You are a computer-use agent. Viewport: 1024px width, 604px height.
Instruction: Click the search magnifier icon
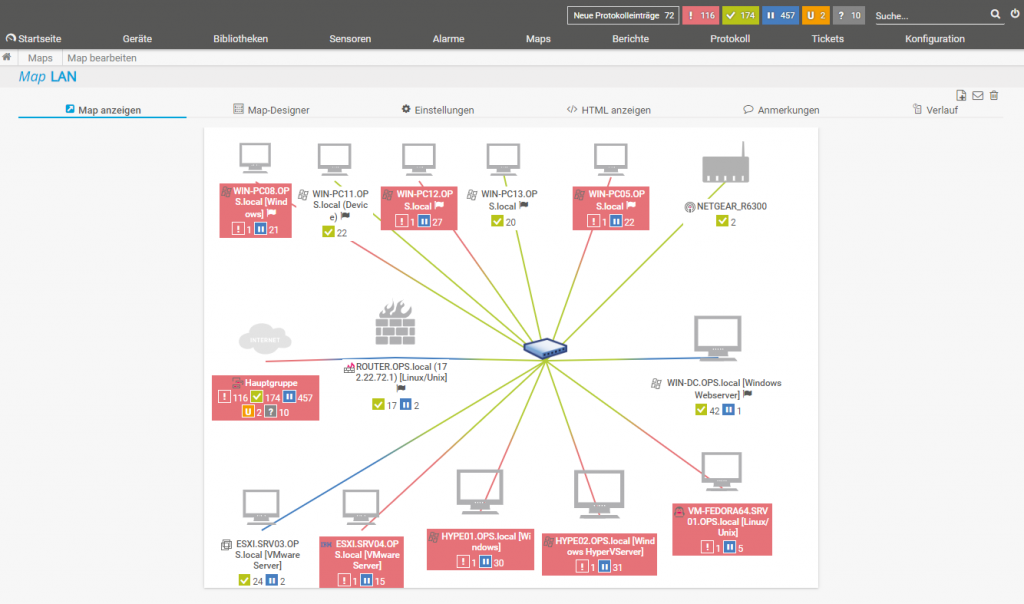point(995,15)
